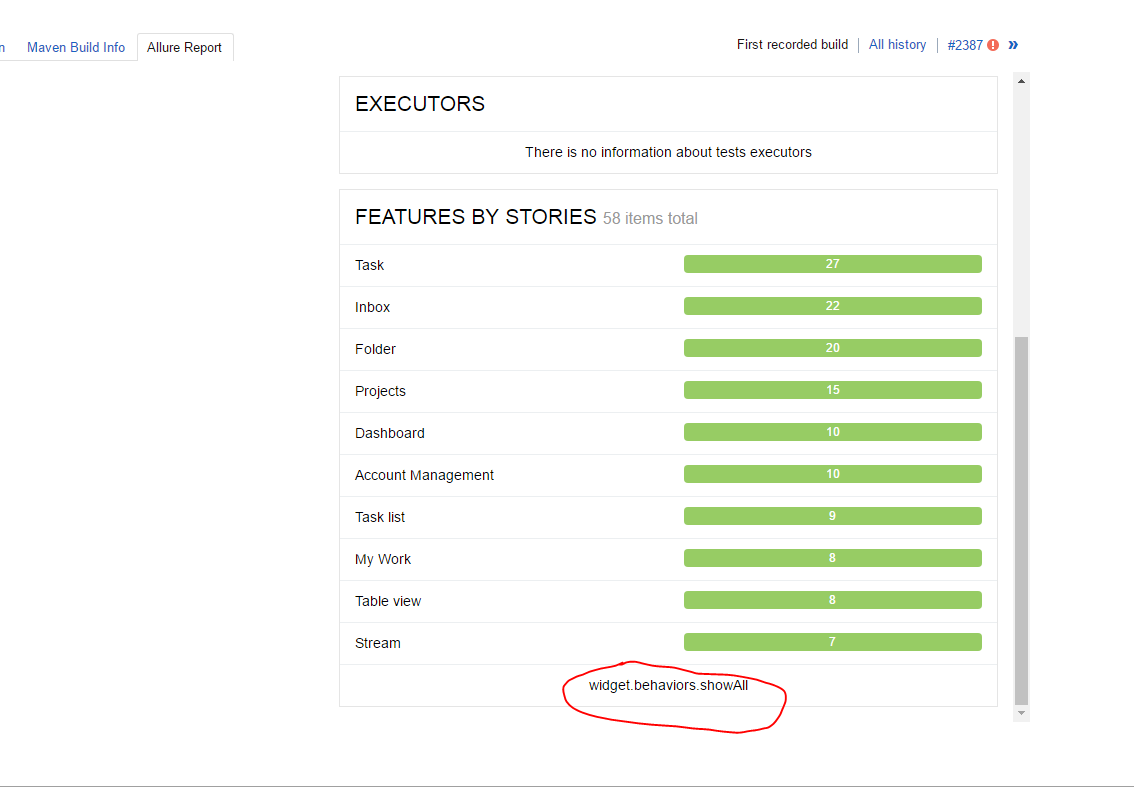The width and height of the screenshot is (1134, 791).
Task: Click the double-chevron next build icon
Action: pyautogui.click(x=1013, y=44)
